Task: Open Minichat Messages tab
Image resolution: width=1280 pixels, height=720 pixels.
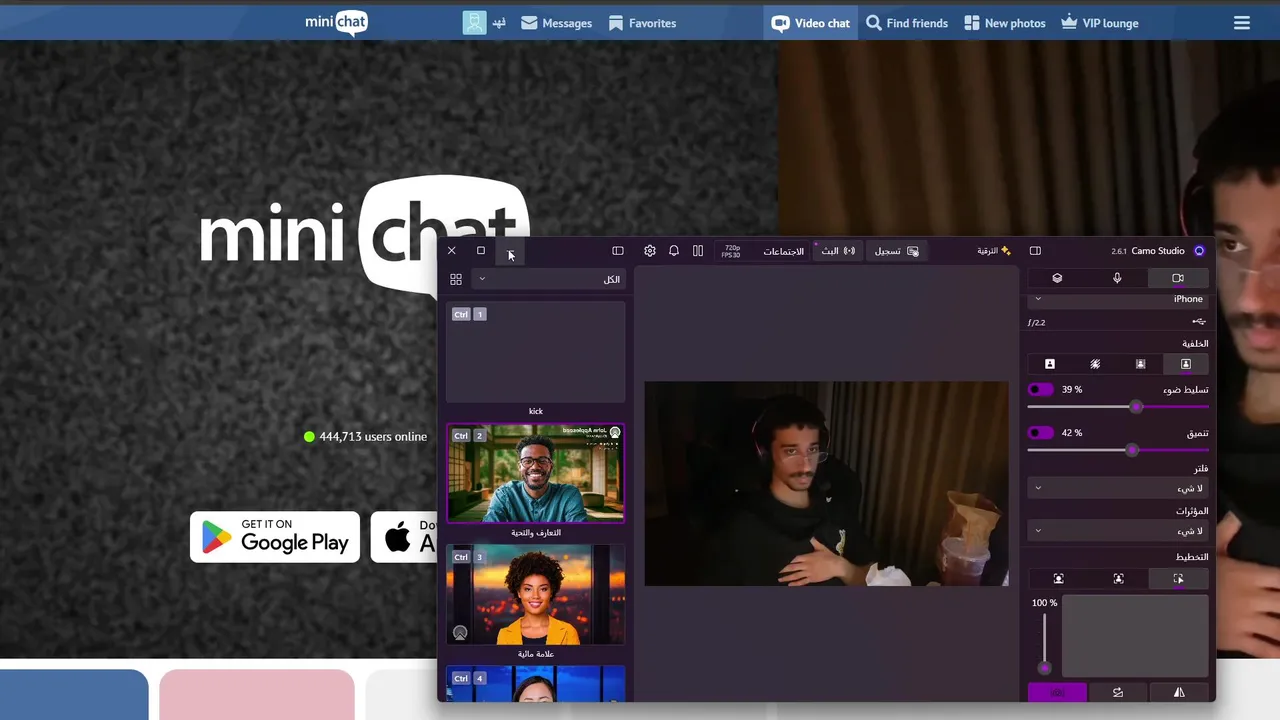Action: point(557,23)
